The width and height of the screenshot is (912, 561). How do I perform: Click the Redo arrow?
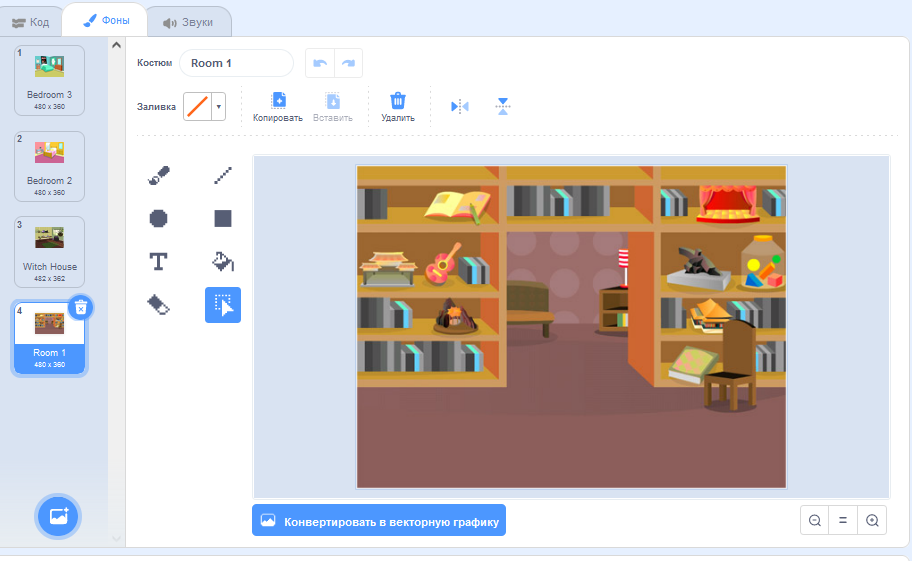348,63
